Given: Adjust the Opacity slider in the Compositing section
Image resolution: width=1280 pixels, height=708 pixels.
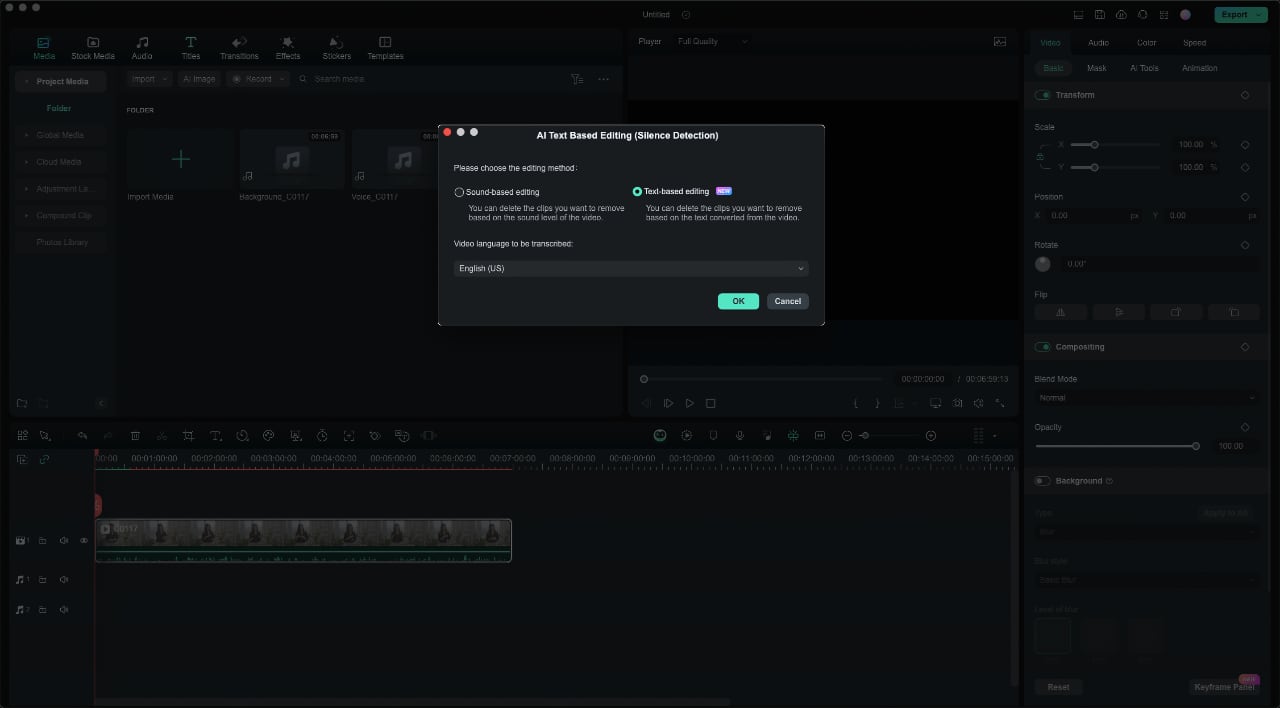Looking at the screenshot, I should click(1196, 446).
